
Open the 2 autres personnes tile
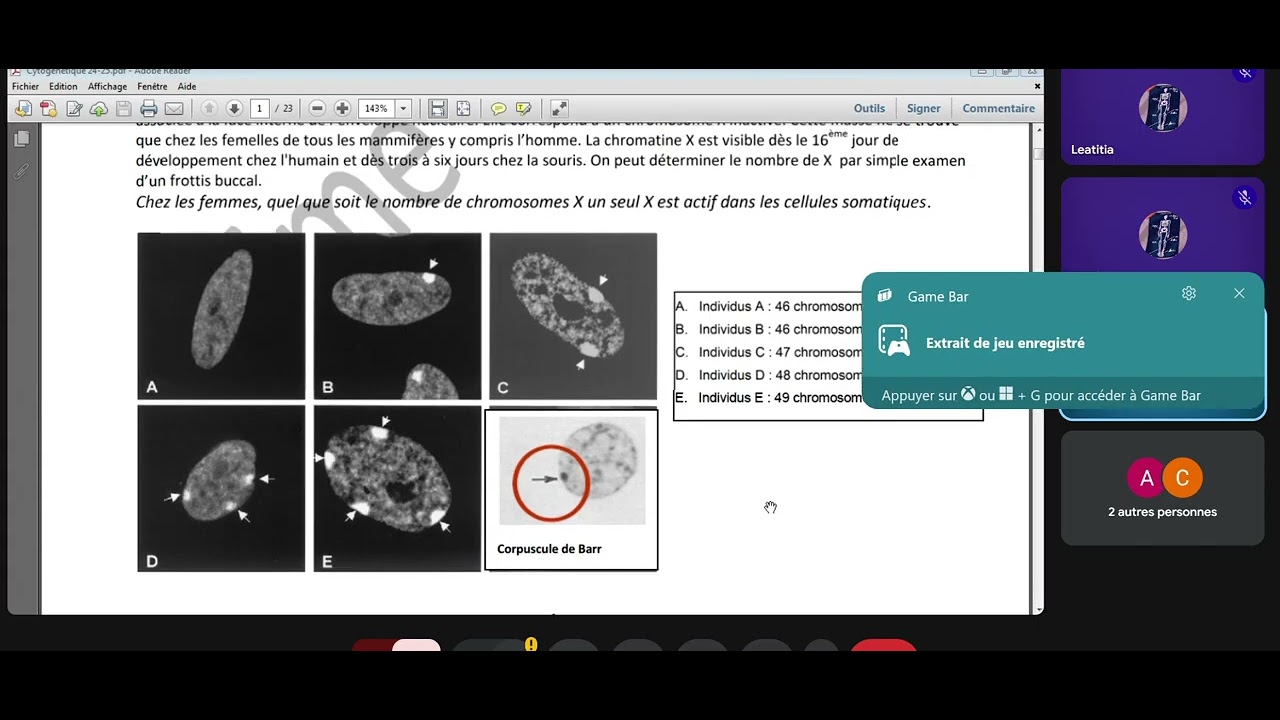(x=1162, y=488)
